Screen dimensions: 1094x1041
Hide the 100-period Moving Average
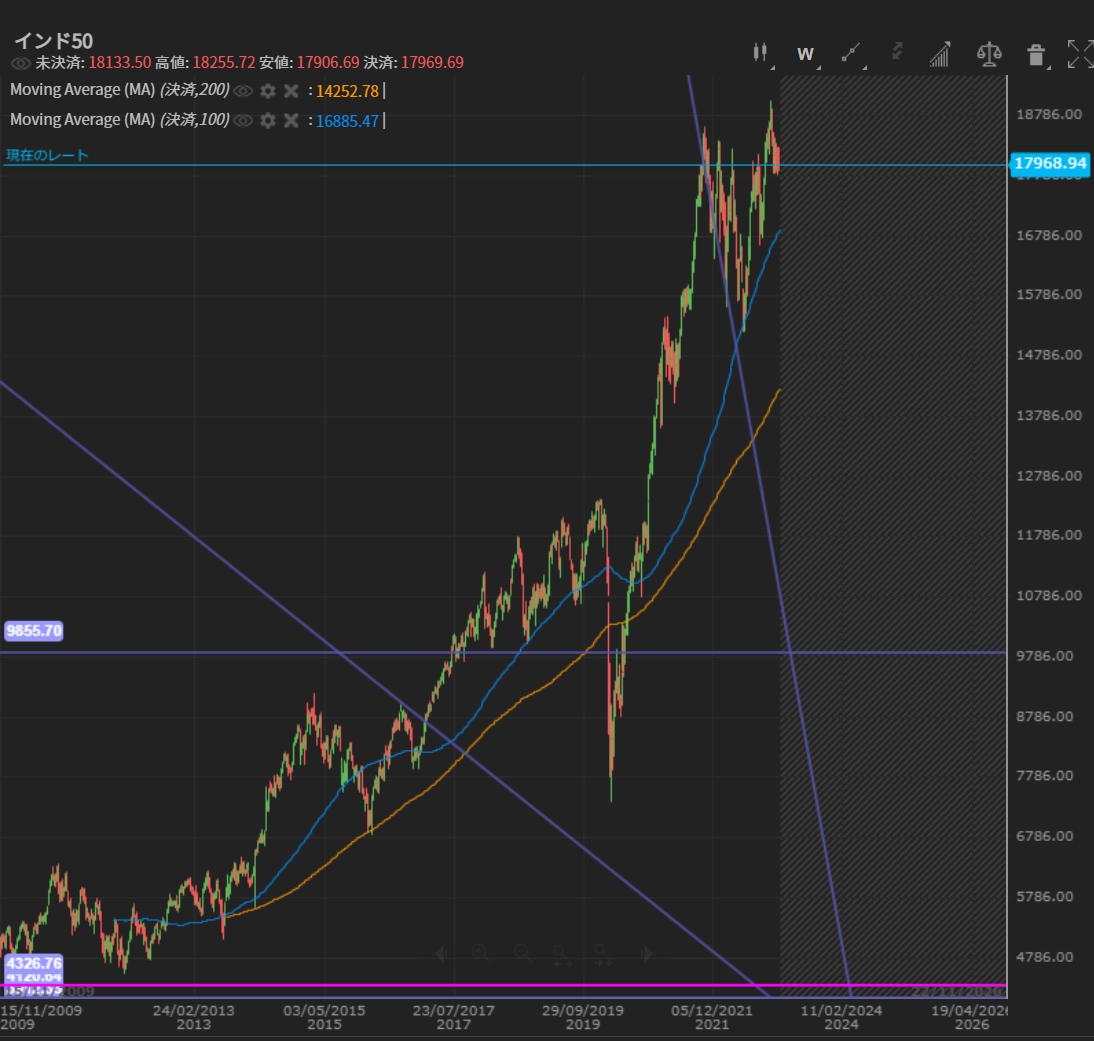pos(243,120)
